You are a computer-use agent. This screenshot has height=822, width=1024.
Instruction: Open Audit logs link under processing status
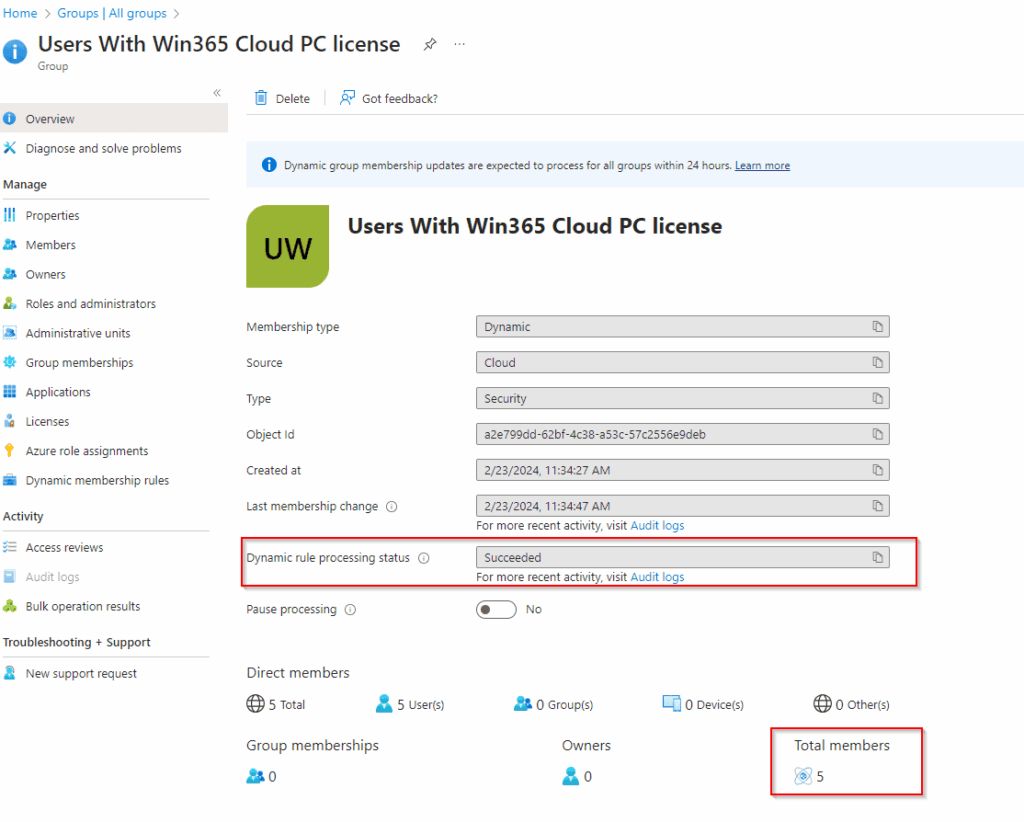coord(657,577)
